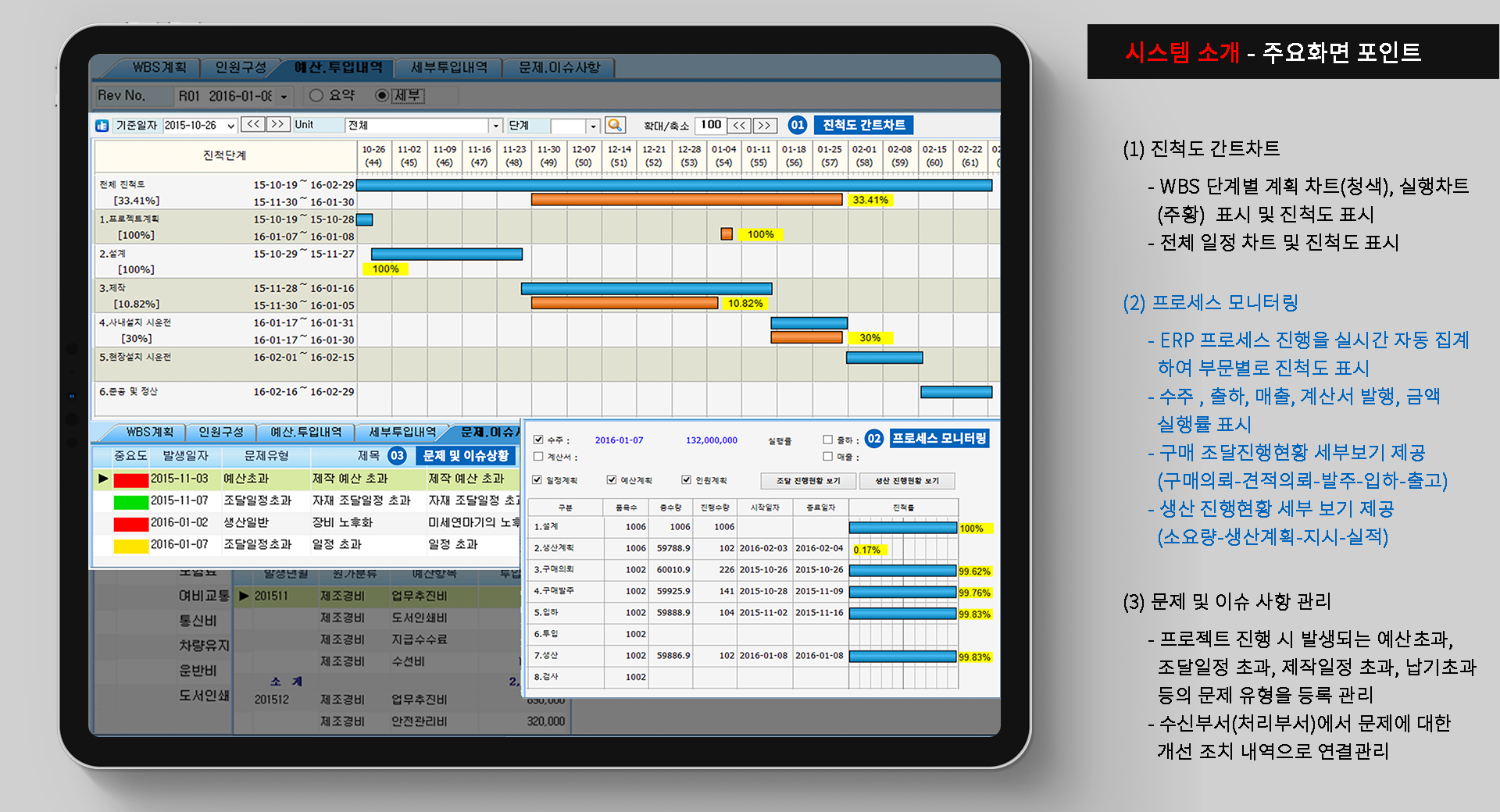Image resolution: width=1500 pixels, height=812 pixels.
Task: Click the 발생일자 column header in issue list
Action: tap(185, 455)
